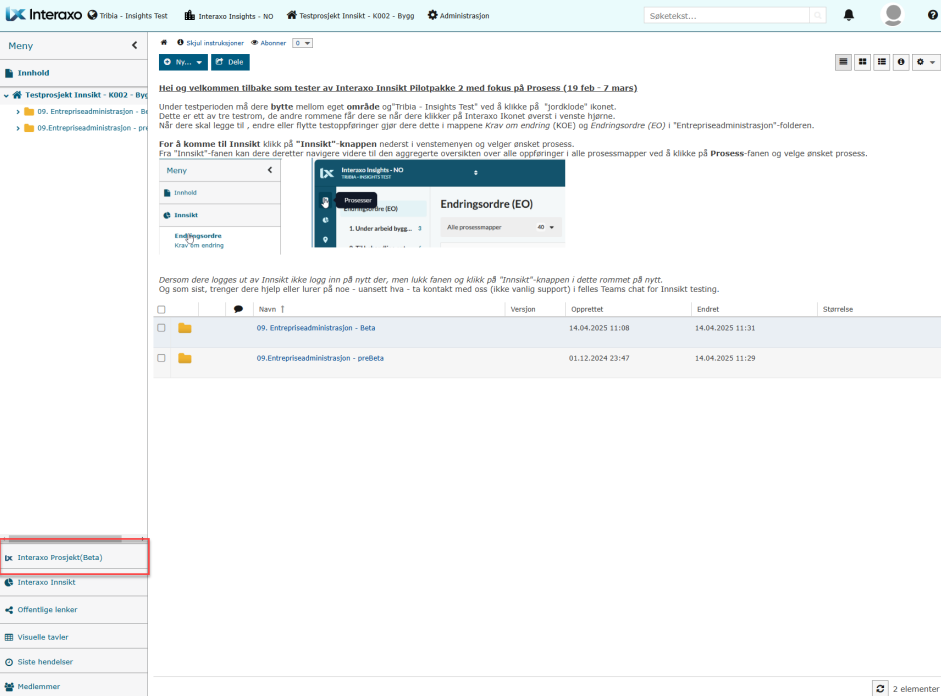
Task: Click the comment bubble column header
Action: pyautogui.click(x=238, y=309)
